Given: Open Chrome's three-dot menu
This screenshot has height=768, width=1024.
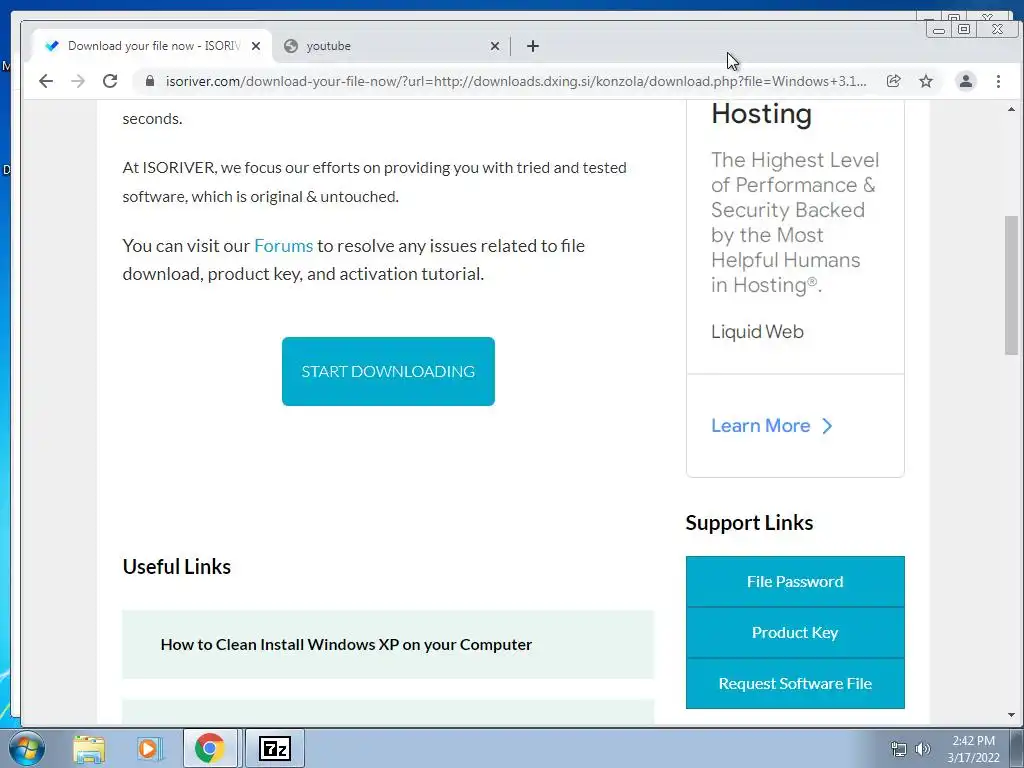Looking at the screenshot, I should click(x=998, y=81).
